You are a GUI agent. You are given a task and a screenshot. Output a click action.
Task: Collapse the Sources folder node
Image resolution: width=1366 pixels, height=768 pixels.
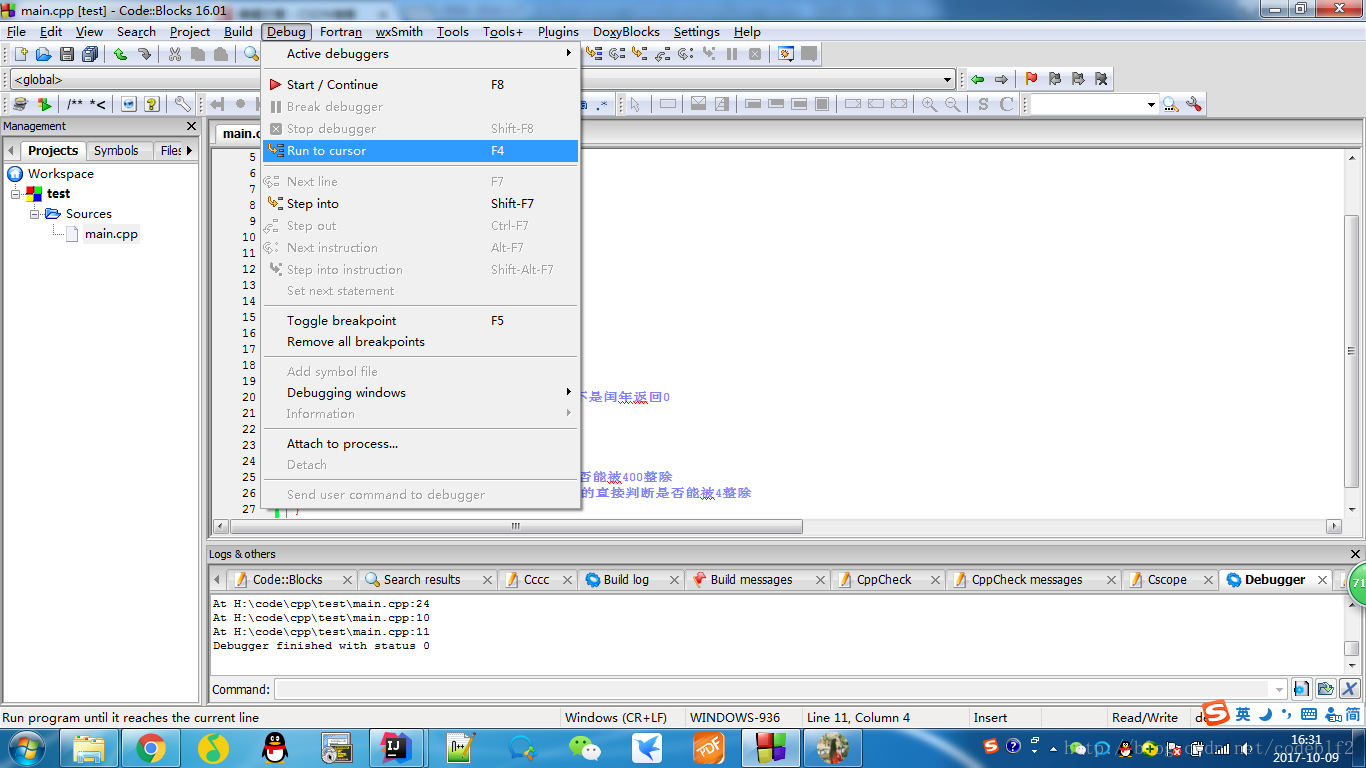click(35, 214)
